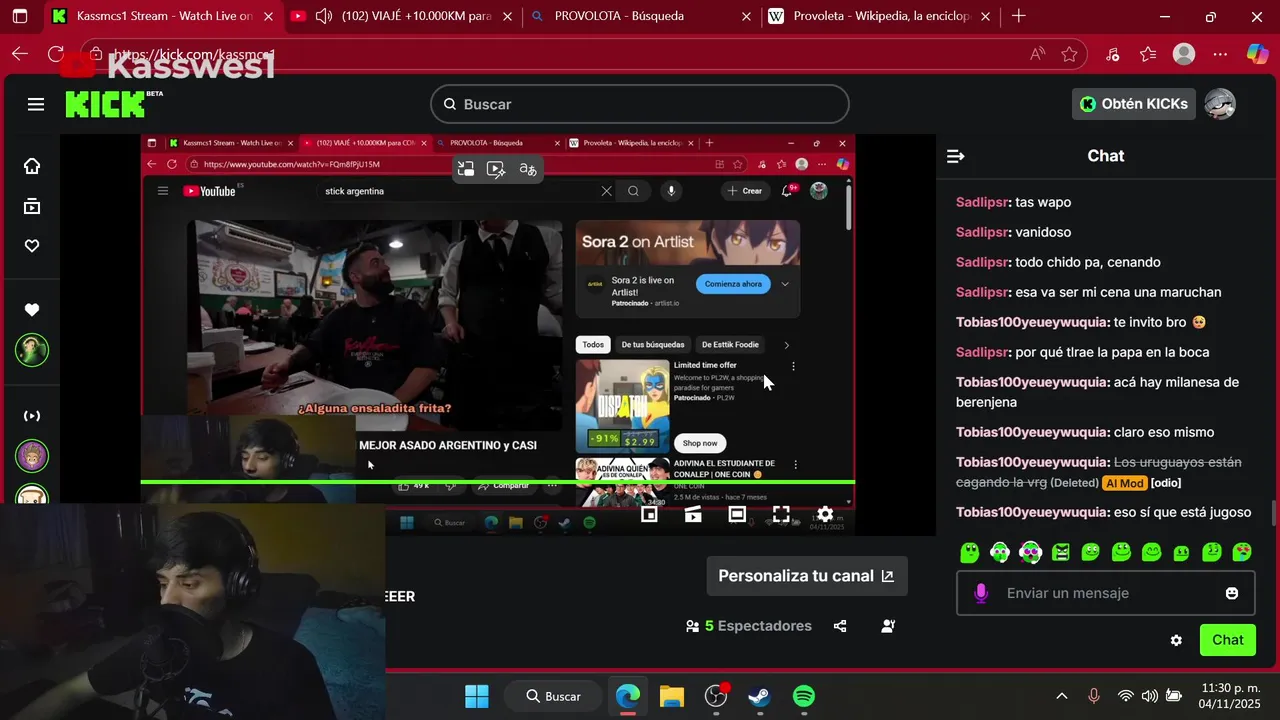
Task: Click the stream video player
Action: [498, 335]
